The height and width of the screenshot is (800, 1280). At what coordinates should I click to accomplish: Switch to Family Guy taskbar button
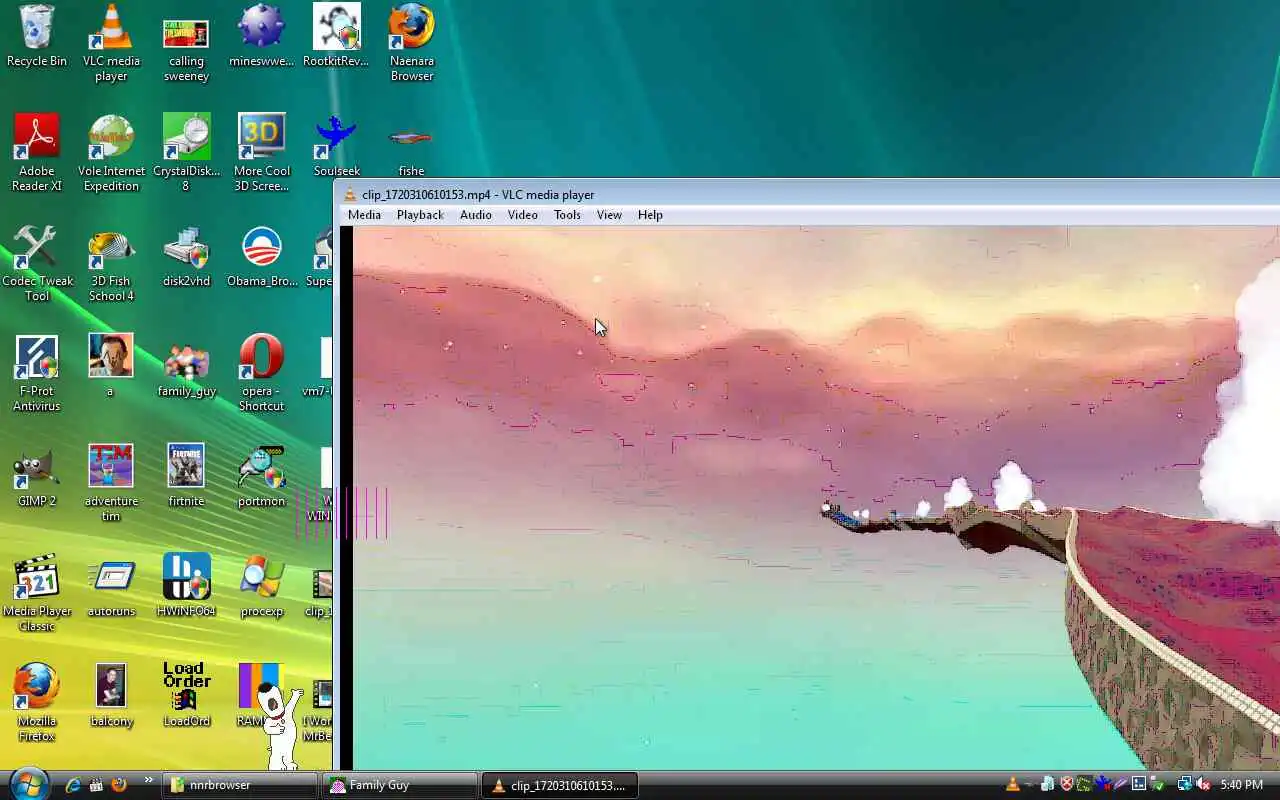point(400,785)
